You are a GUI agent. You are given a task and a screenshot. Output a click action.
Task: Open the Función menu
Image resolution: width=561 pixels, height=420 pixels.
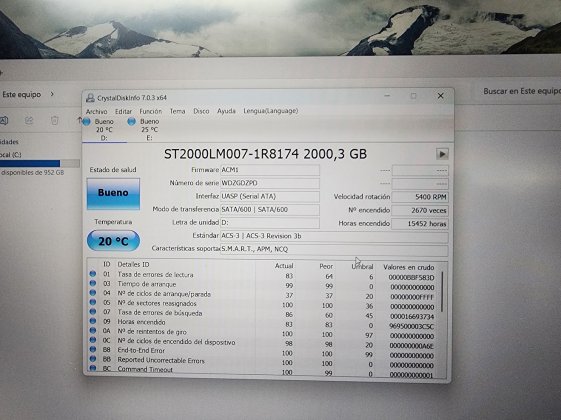[151, 111]
